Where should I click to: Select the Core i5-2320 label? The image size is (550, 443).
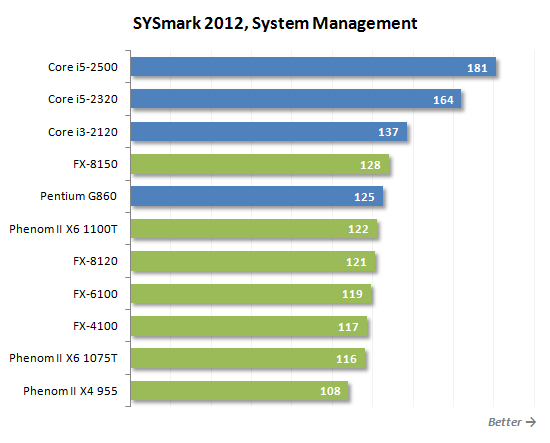[x=83, y=99]
